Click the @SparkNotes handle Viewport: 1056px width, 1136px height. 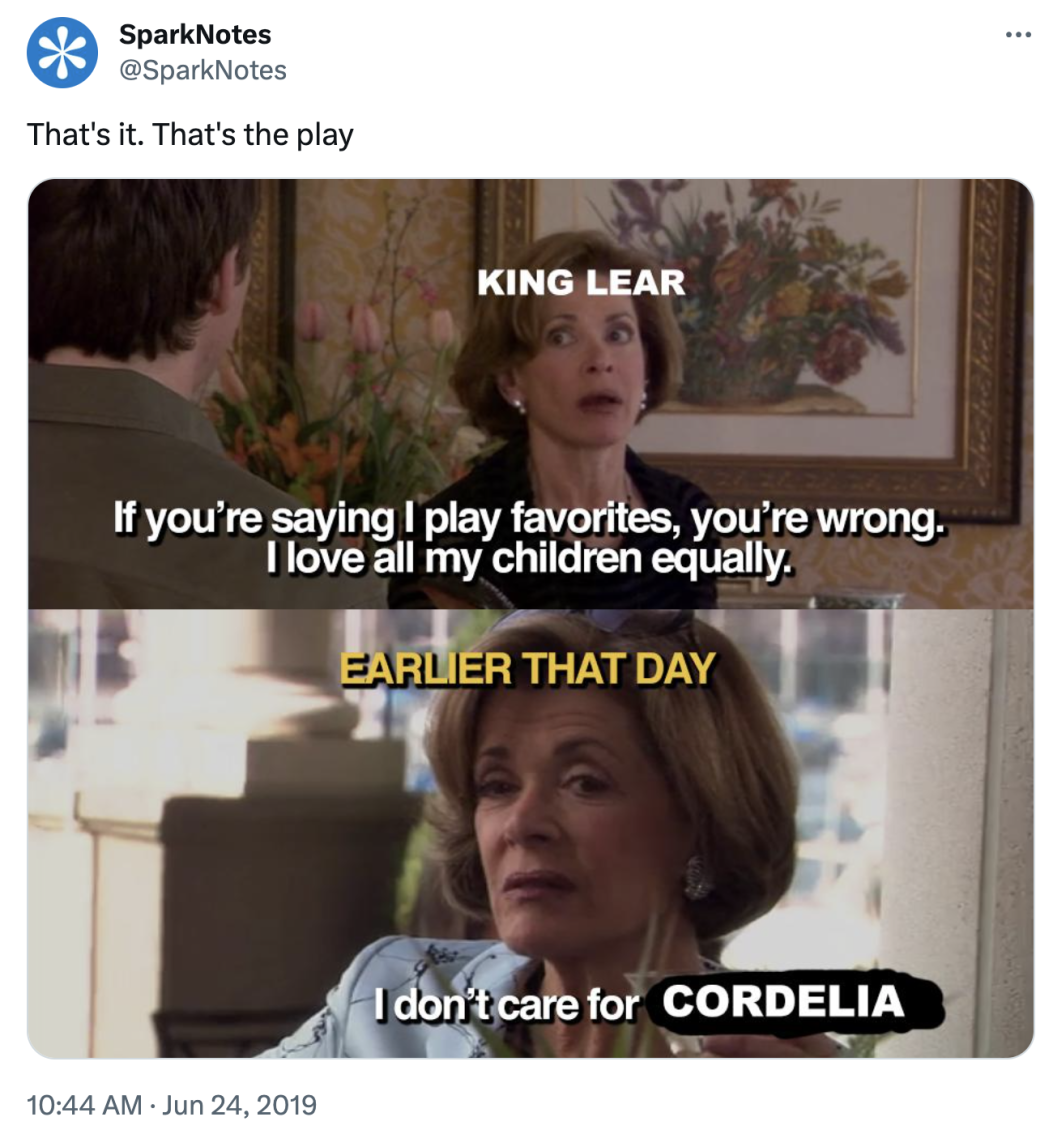[202, 70]
